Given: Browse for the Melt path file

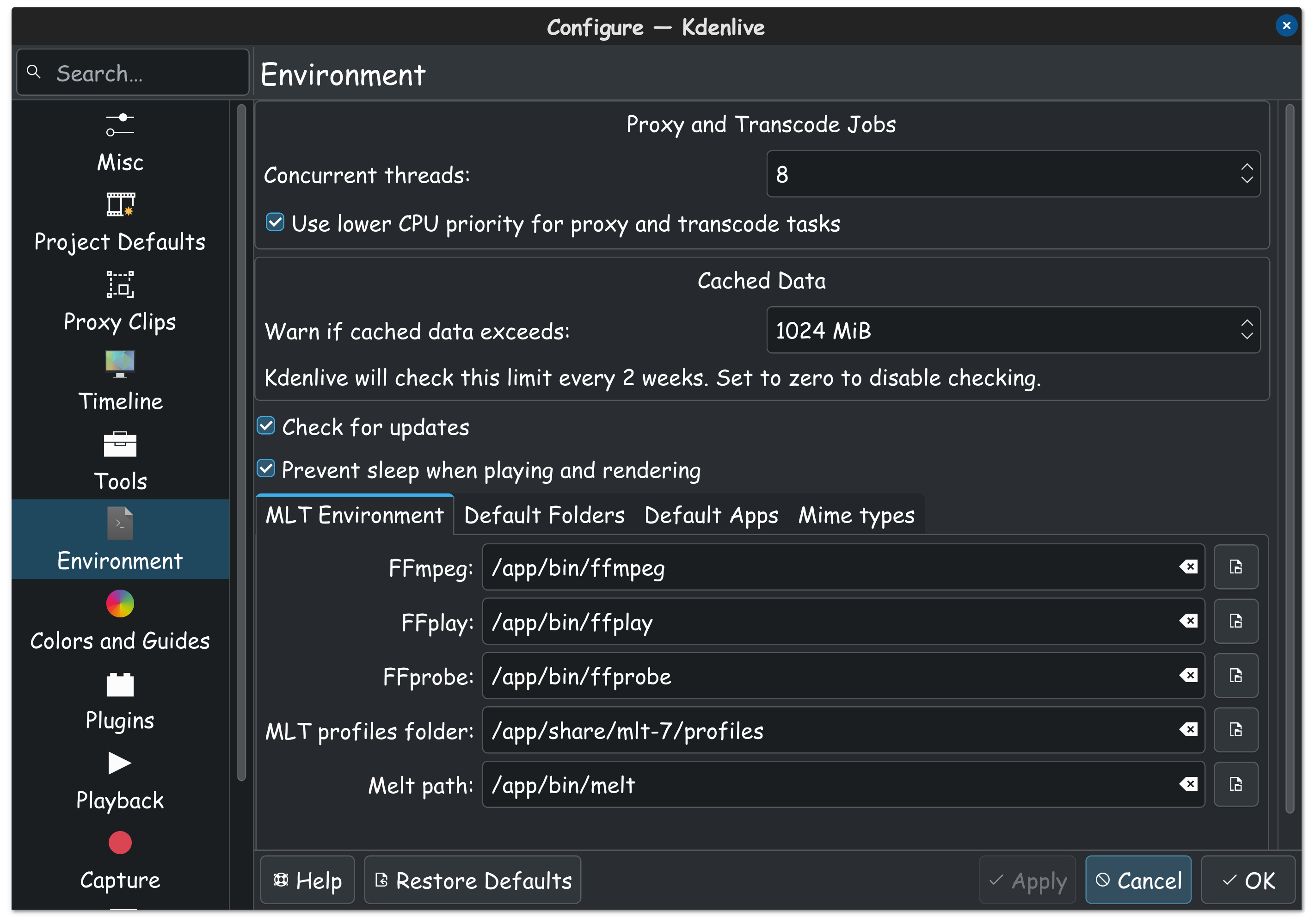Looking at the screenshot, I should [1236, 784].
